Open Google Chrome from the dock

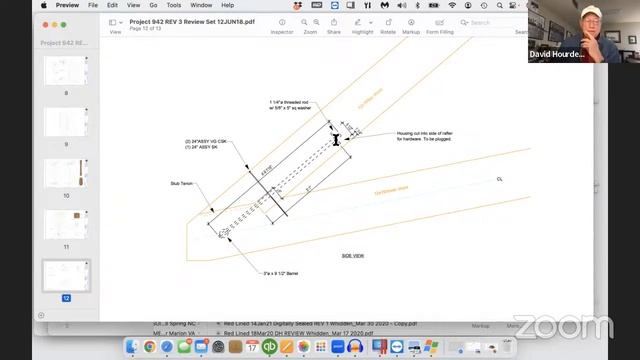(x=149, y=347)
